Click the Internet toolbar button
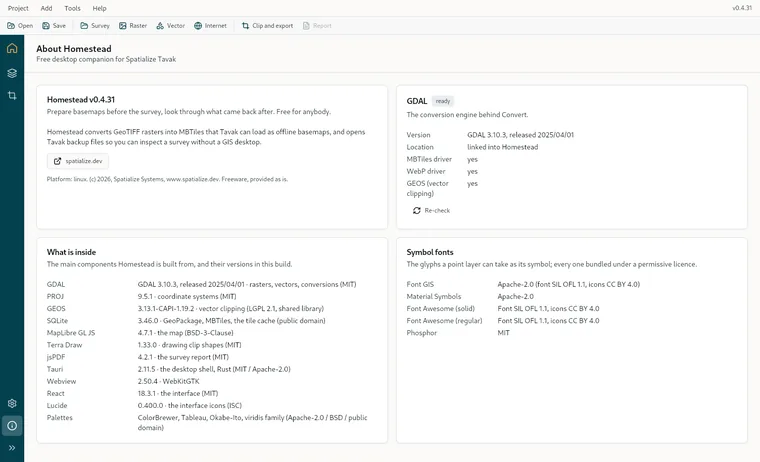This screenshot has width=760, height=462. tap(210, 26)
